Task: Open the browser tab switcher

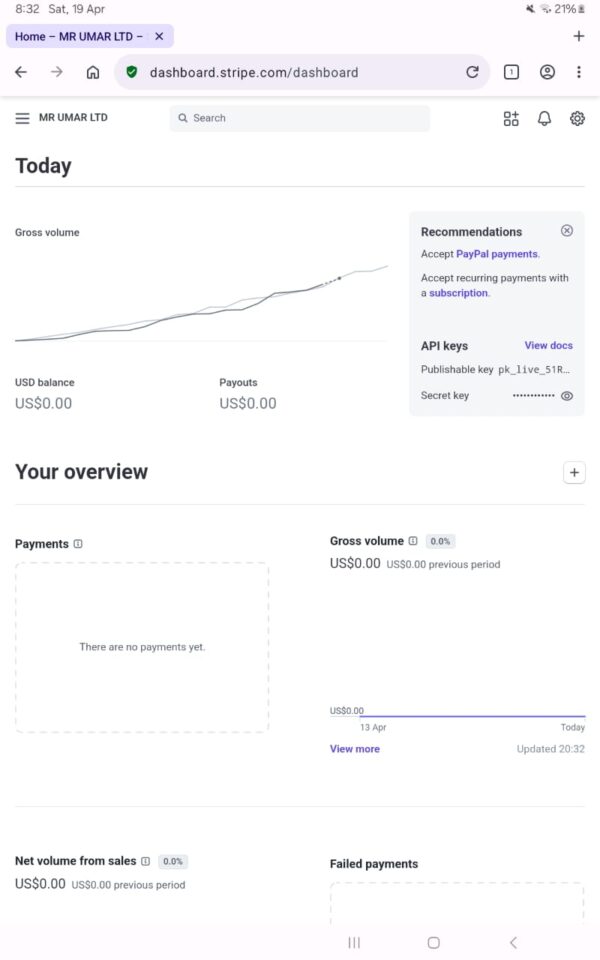Action: click(x=511, y=72)
